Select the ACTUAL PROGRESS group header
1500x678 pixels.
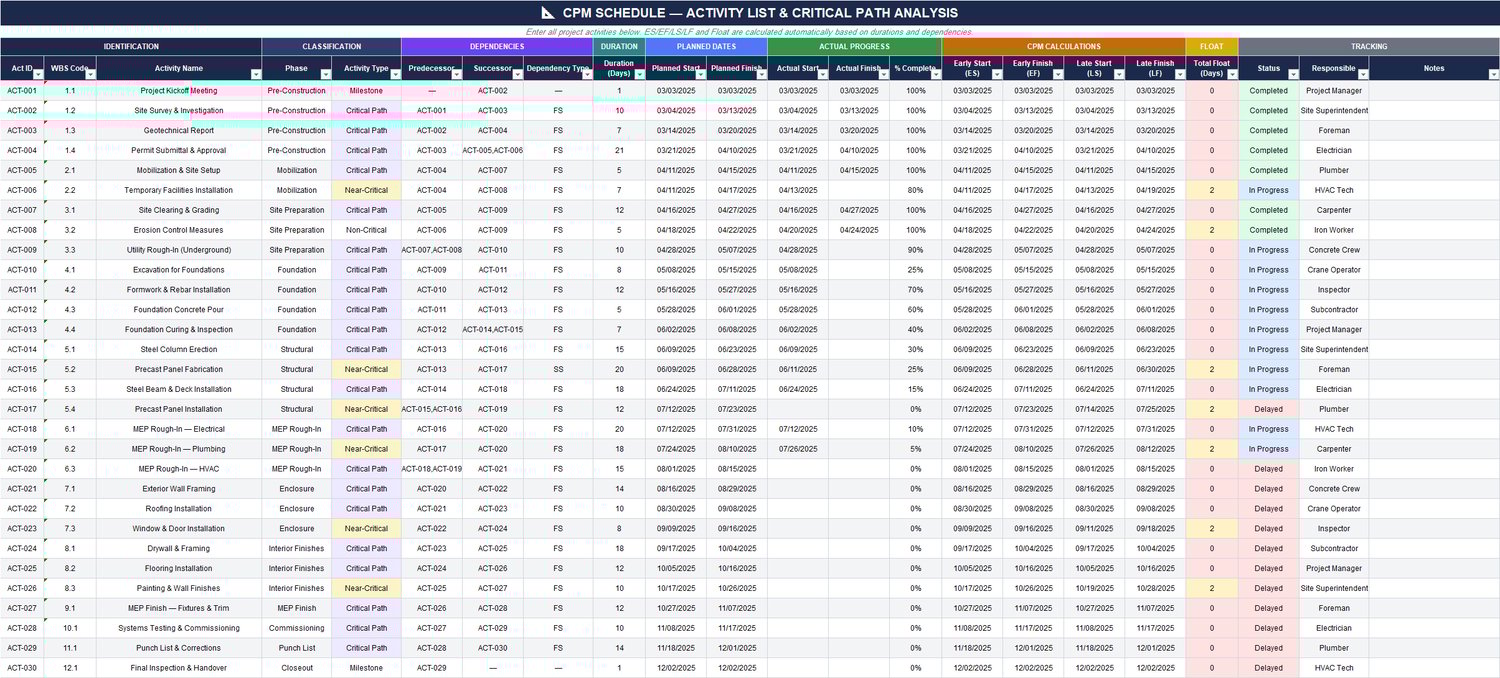coord(855,46)
